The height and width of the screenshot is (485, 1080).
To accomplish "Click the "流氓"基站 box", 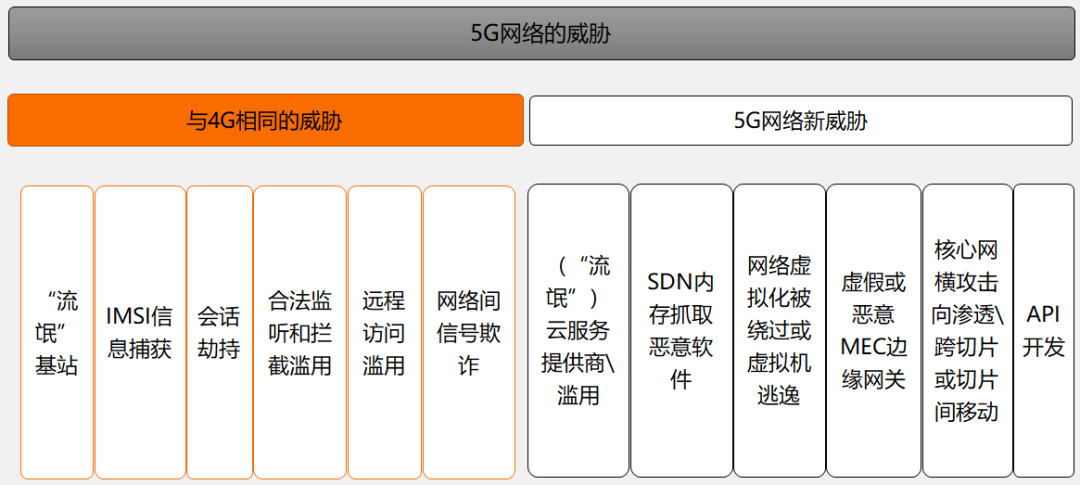I will pyautogui.click(x=57, y=332).
